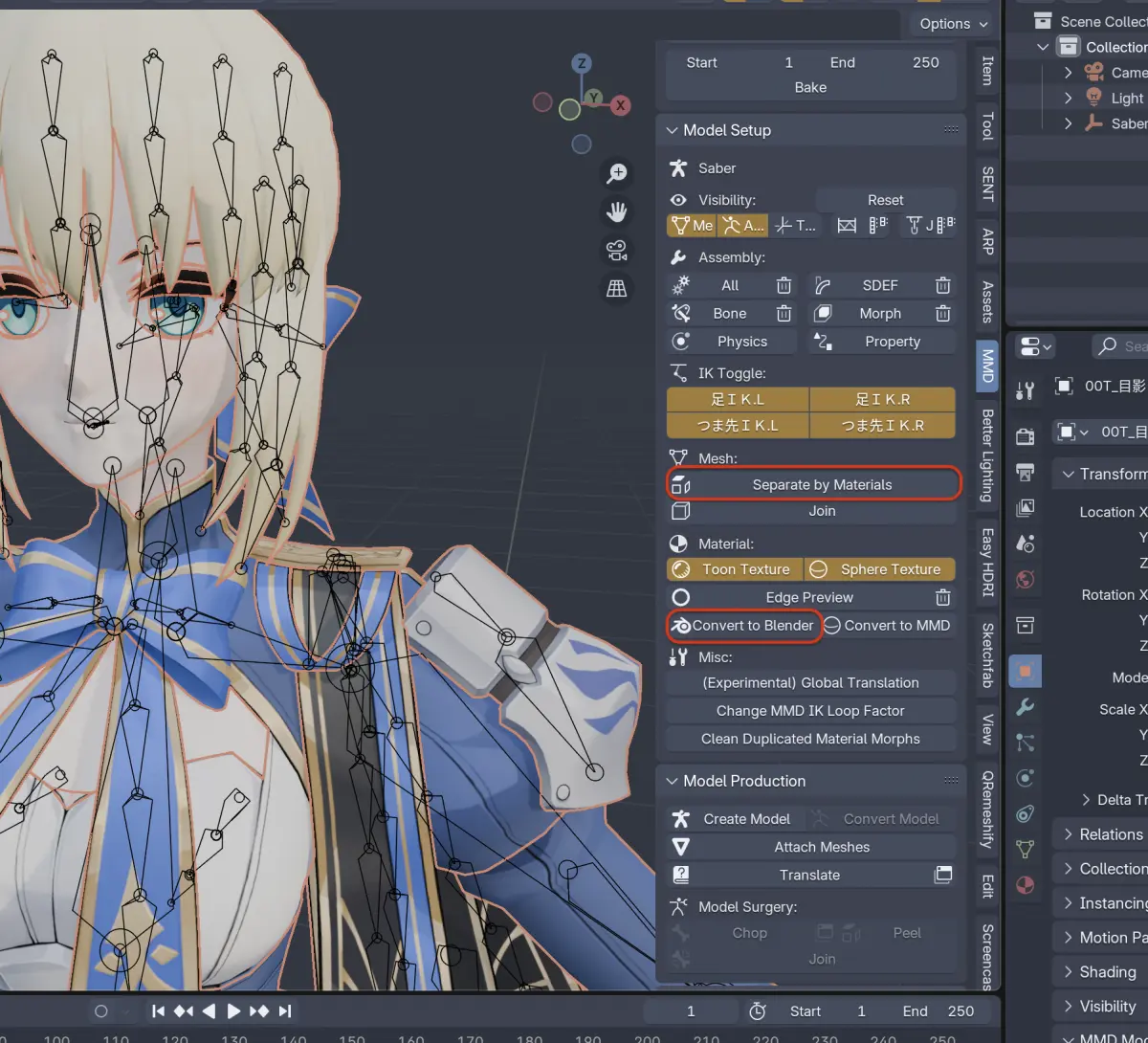The width and height of the screenshot is (1148, 1043).
Task: Open the Scene properties tab icon
Action: 1025,544
